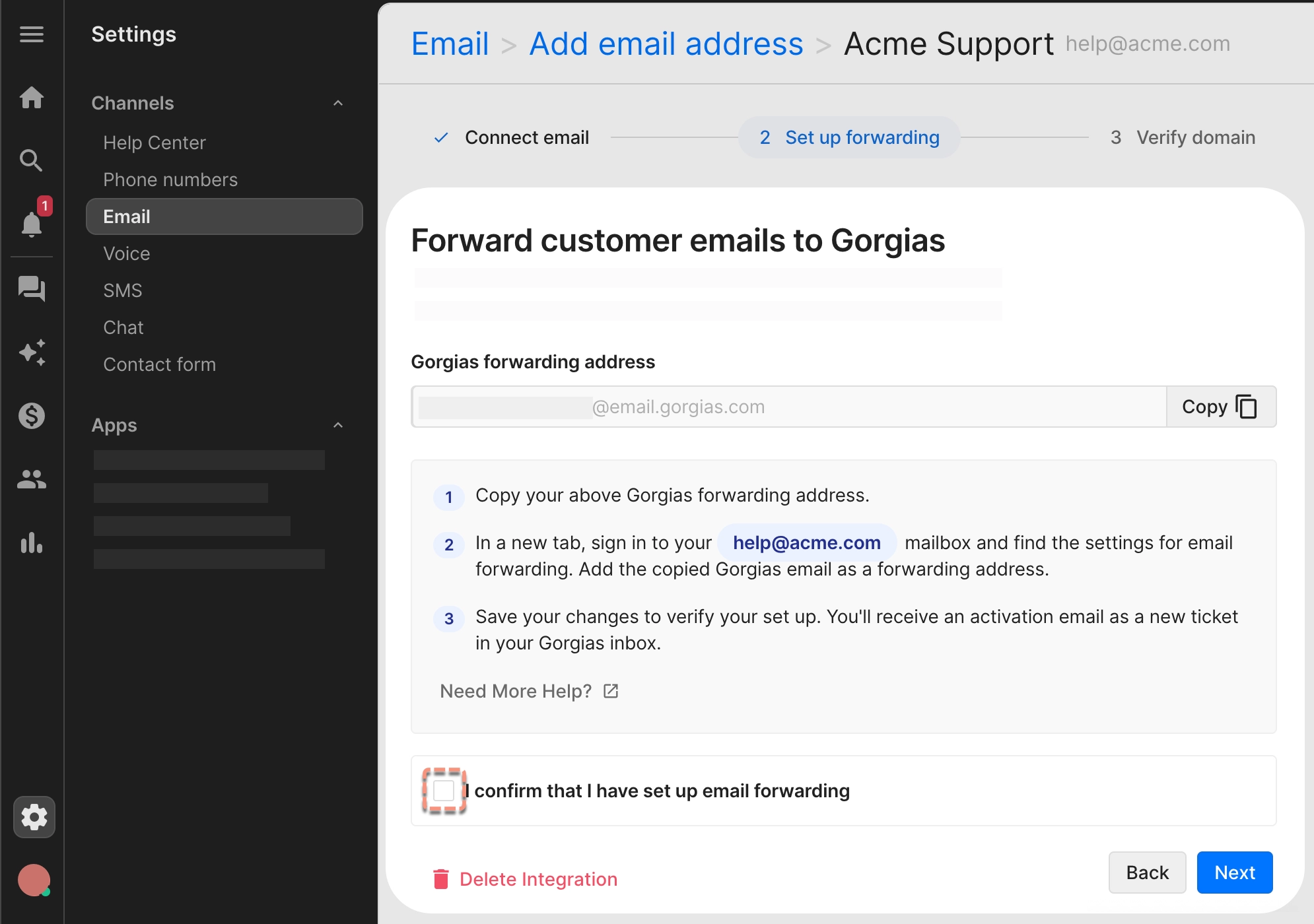The height and width of the screenshot is (924, 1314).
Task: Open the settings gear icon
Action: [x=34, y=817]
